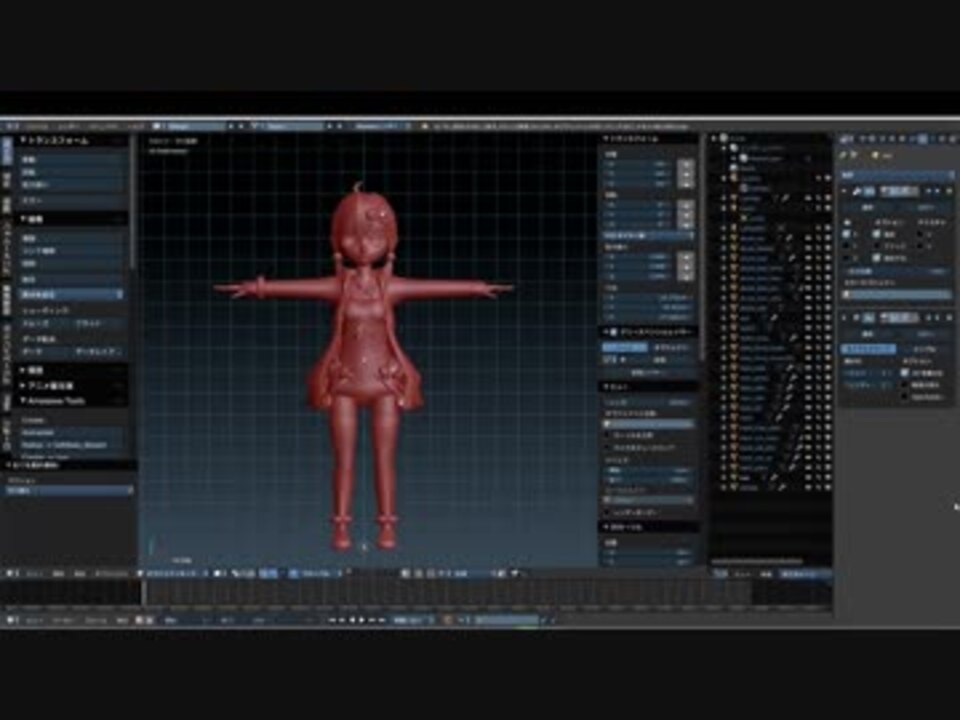Click the play animation icon in the timeline

click(x=362, y=620)
